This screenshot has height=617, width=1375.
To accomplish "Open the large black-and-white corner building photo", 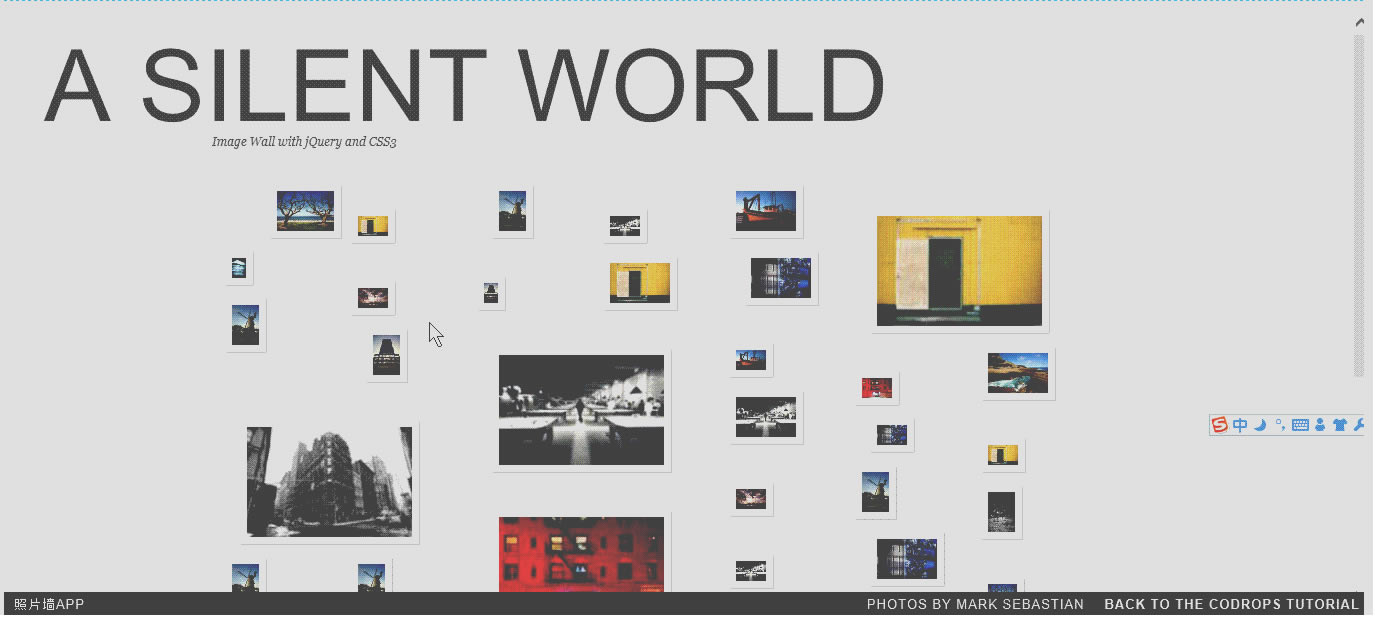I will (x=329, y=482).
